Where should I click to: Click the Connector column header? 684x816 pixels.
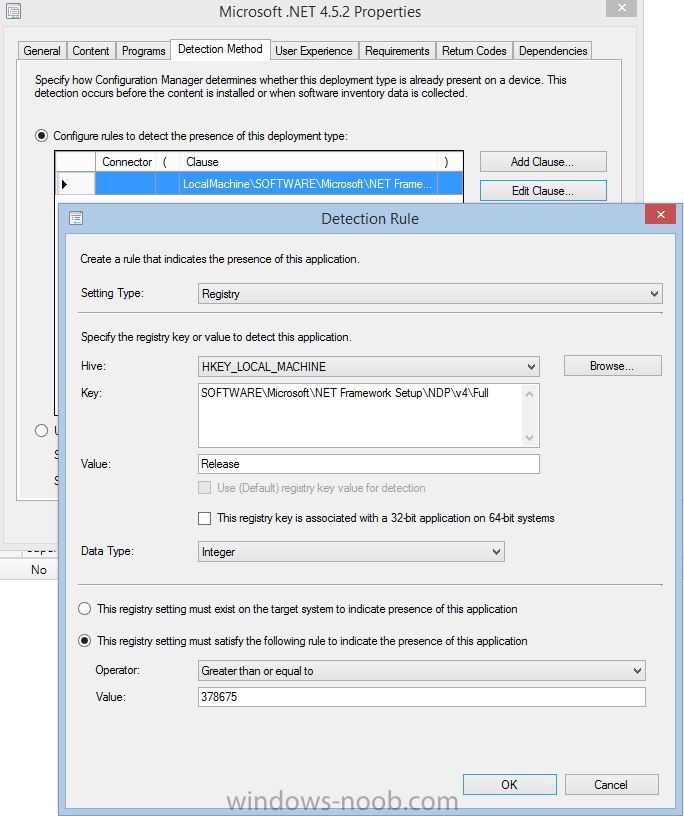pyautogui.click(x=126, y=162)
